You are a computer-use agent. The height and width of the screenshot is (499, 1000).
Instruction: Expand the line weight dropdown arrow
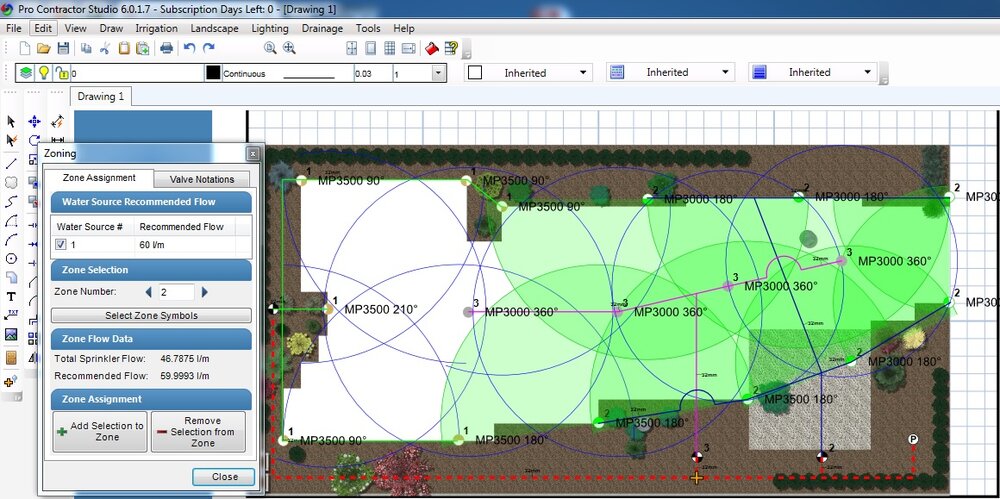click(438, 73)
